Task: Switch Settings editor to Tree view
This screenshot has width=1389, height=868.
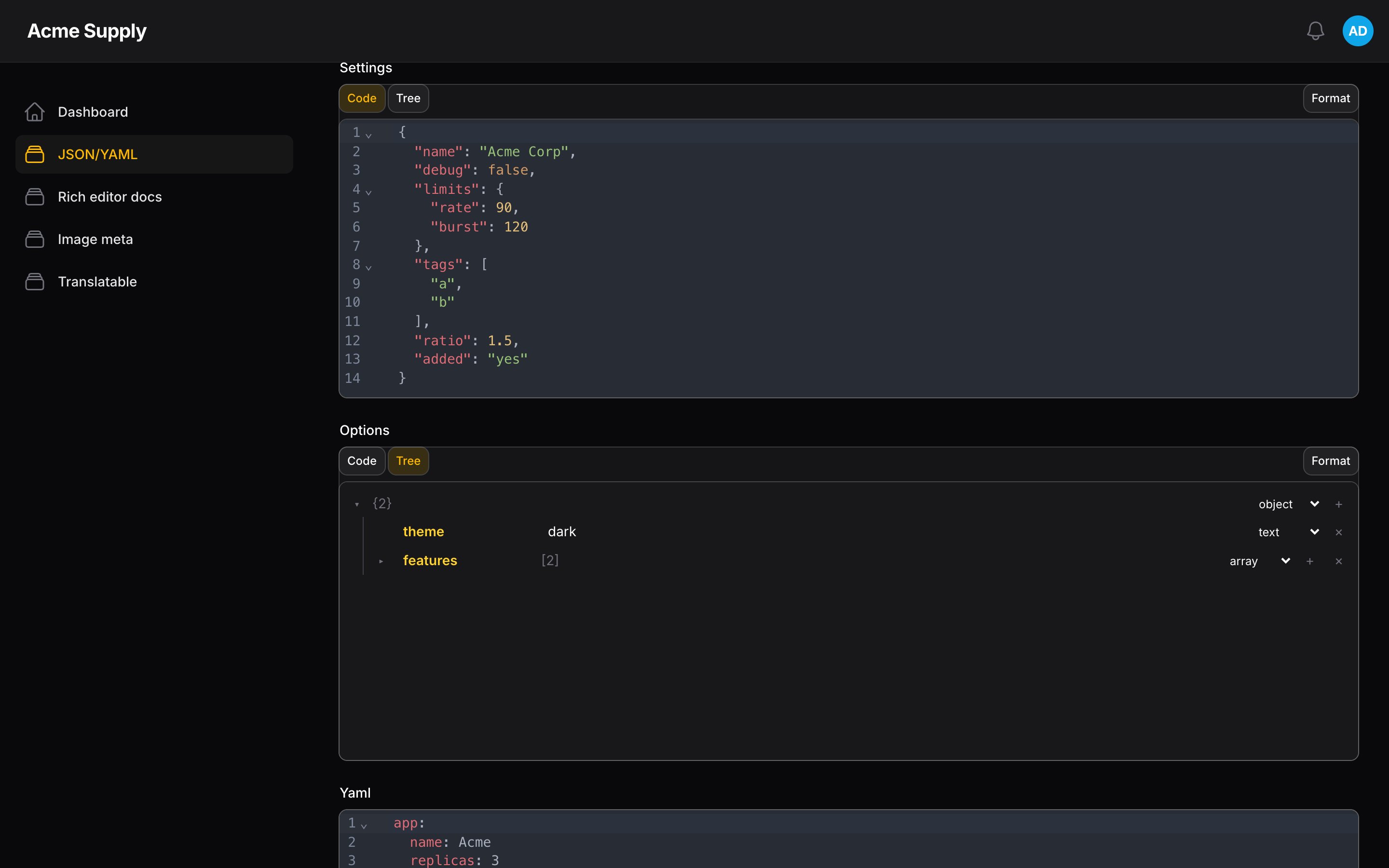Action: pyautogui.click(x=408, y=98)
